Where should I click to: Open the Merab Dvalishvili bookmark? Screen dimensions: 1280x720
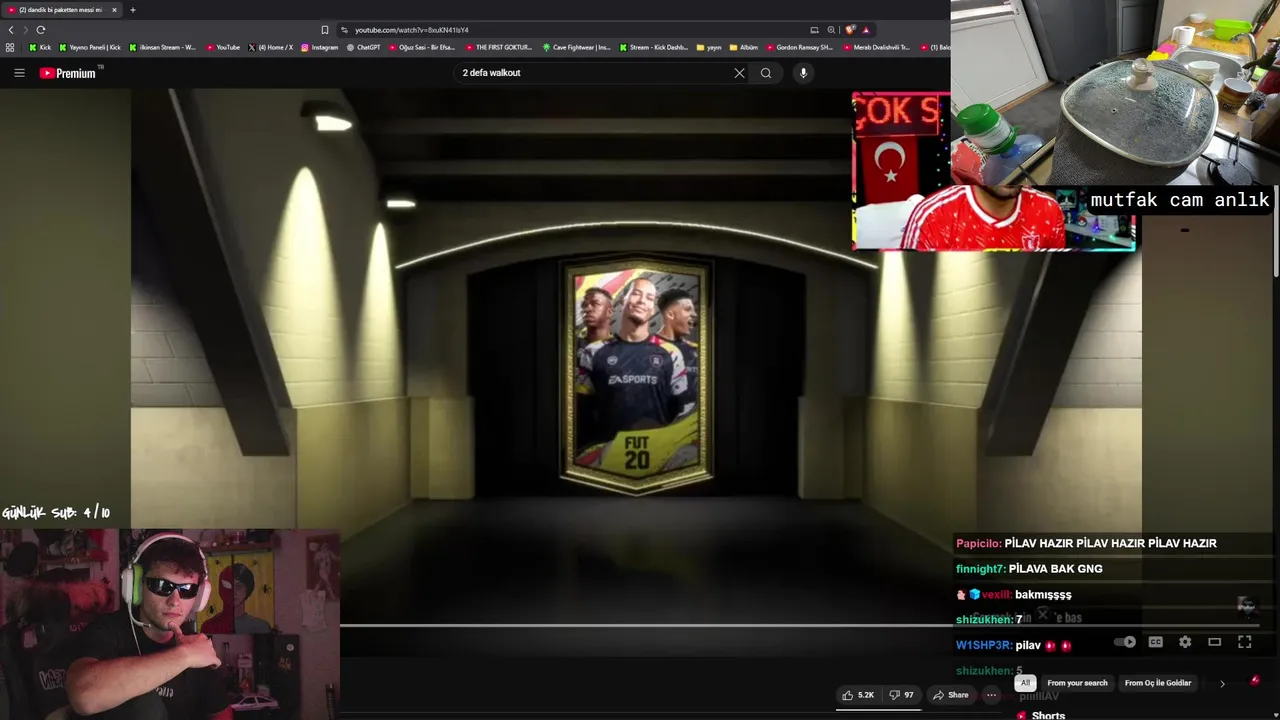pos(877,47)
